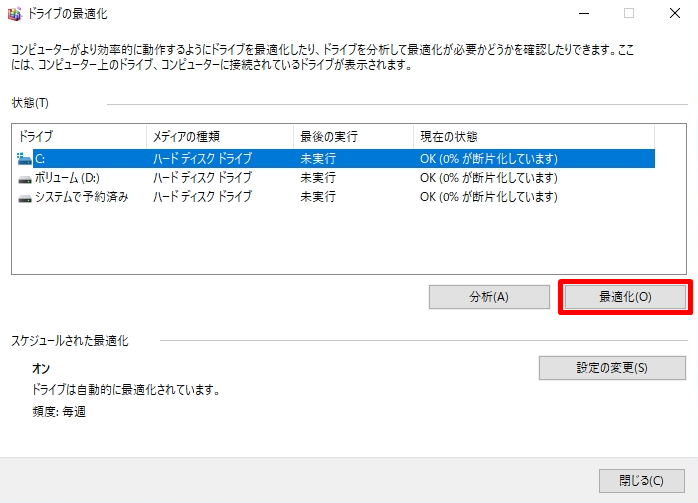This screenshot has width=698, height=503.
Task: Click OK status in ボリューム (D:) row
Action: (489, 178)
